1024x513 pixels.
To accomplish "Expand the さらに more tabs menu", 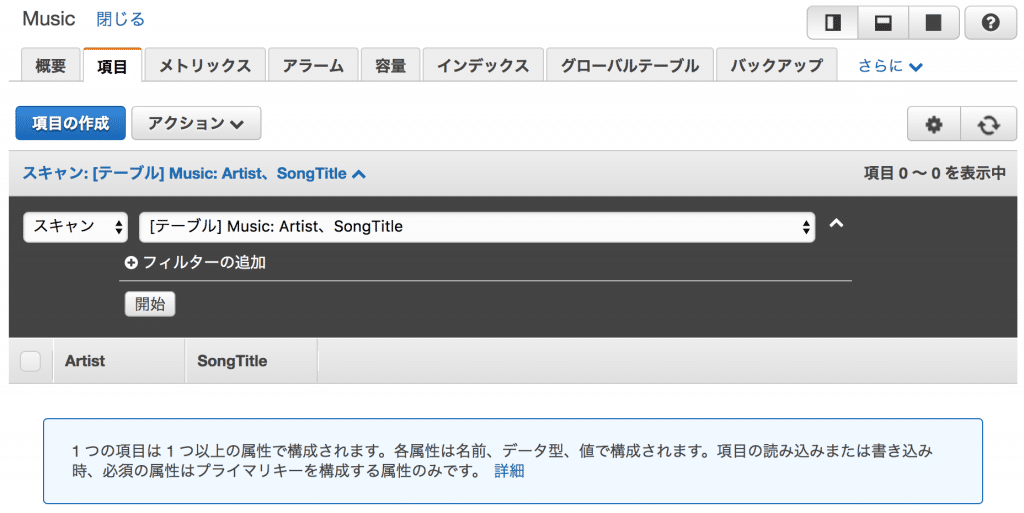I will pos(889,66).
